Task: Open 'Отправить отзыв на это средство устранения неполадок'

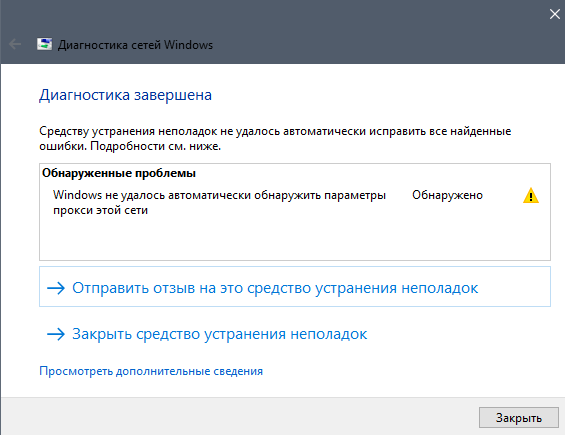Action: (295, 287)
